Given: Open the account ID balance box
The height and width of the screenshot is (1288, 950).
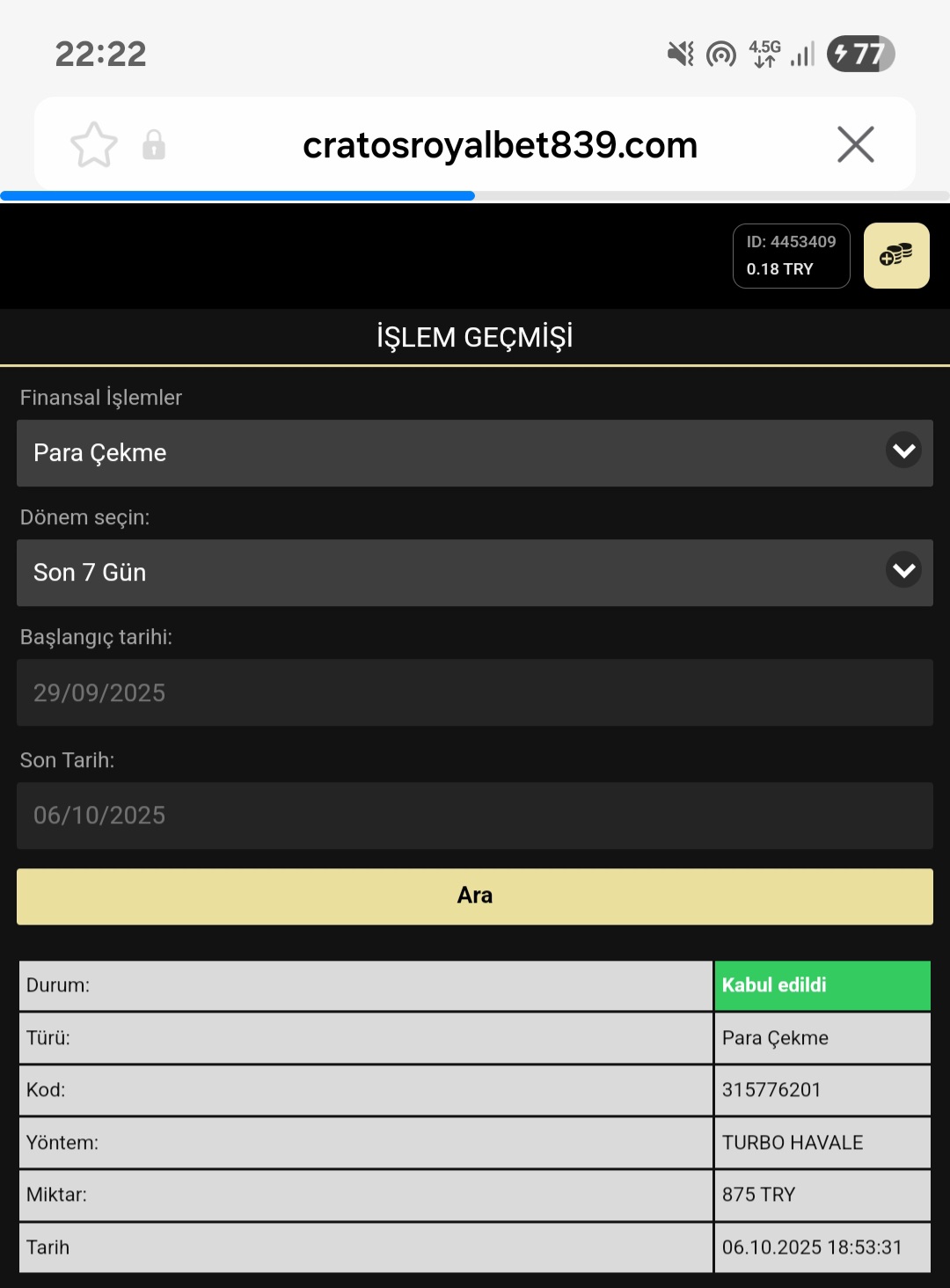Looking at the screenshot, I should 791,256.
